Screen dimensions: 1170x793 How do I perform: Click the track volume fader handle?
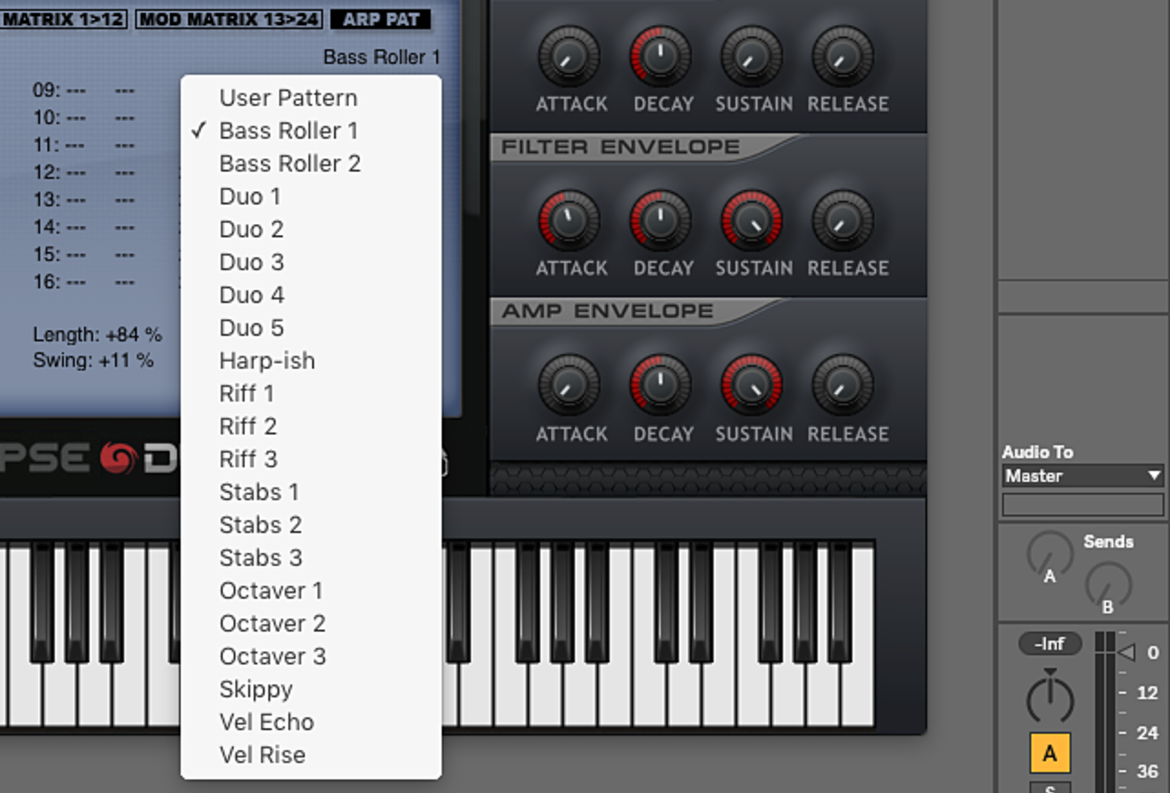1125,653
